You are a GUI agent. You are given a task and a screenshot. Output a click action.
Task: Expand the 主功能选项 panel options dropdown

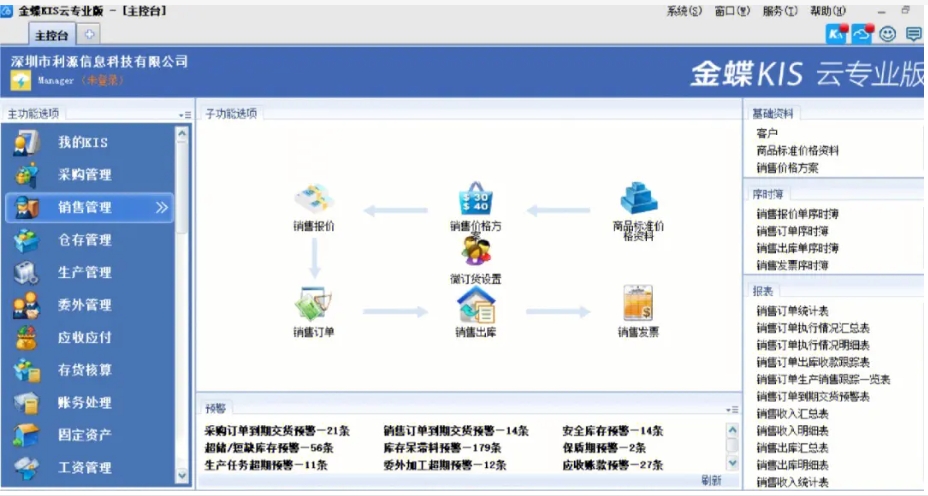(185, 115)
